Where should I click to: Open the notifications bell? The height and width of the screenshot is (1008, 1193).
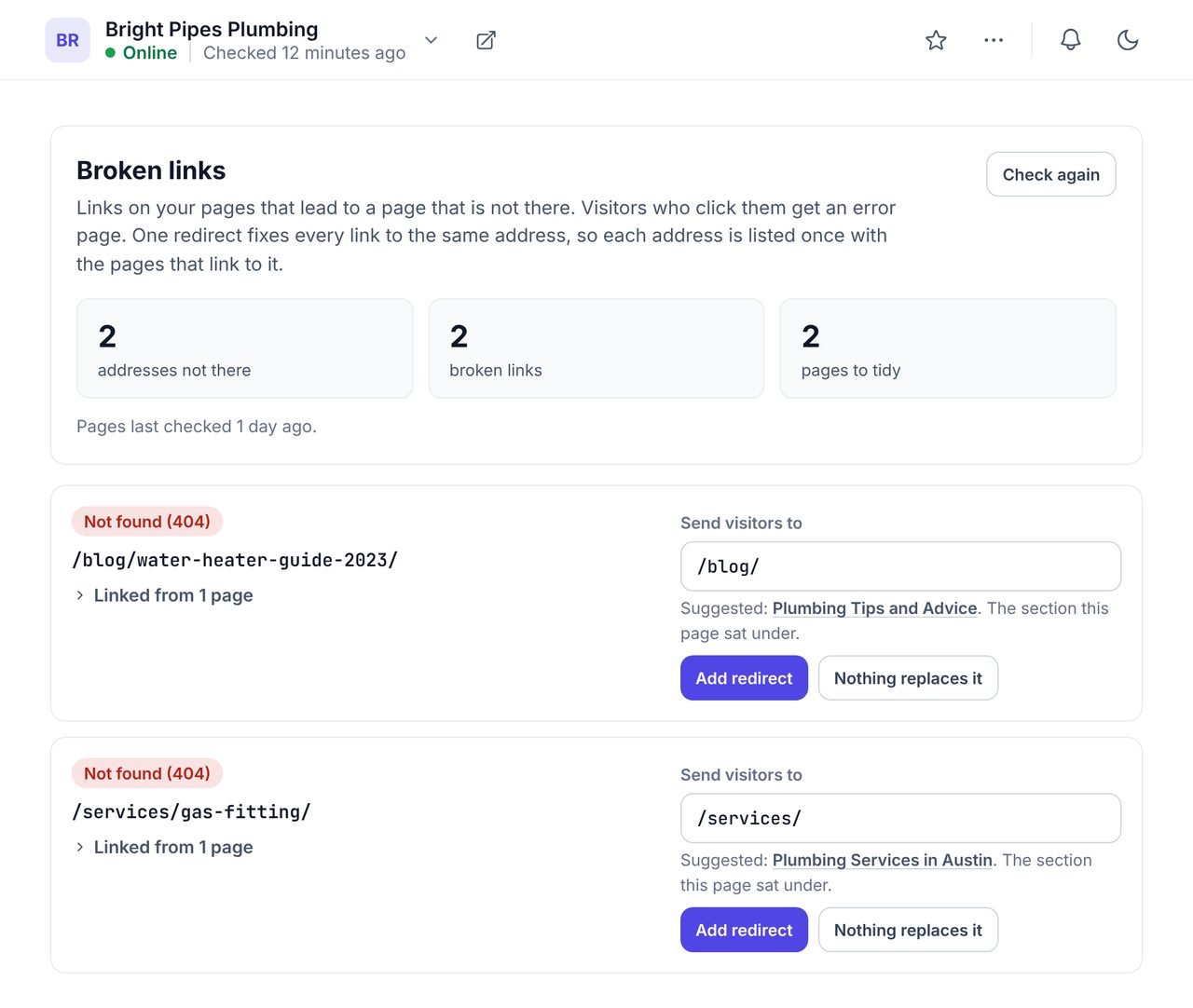pyautogui.click(x=1071, y=40)
